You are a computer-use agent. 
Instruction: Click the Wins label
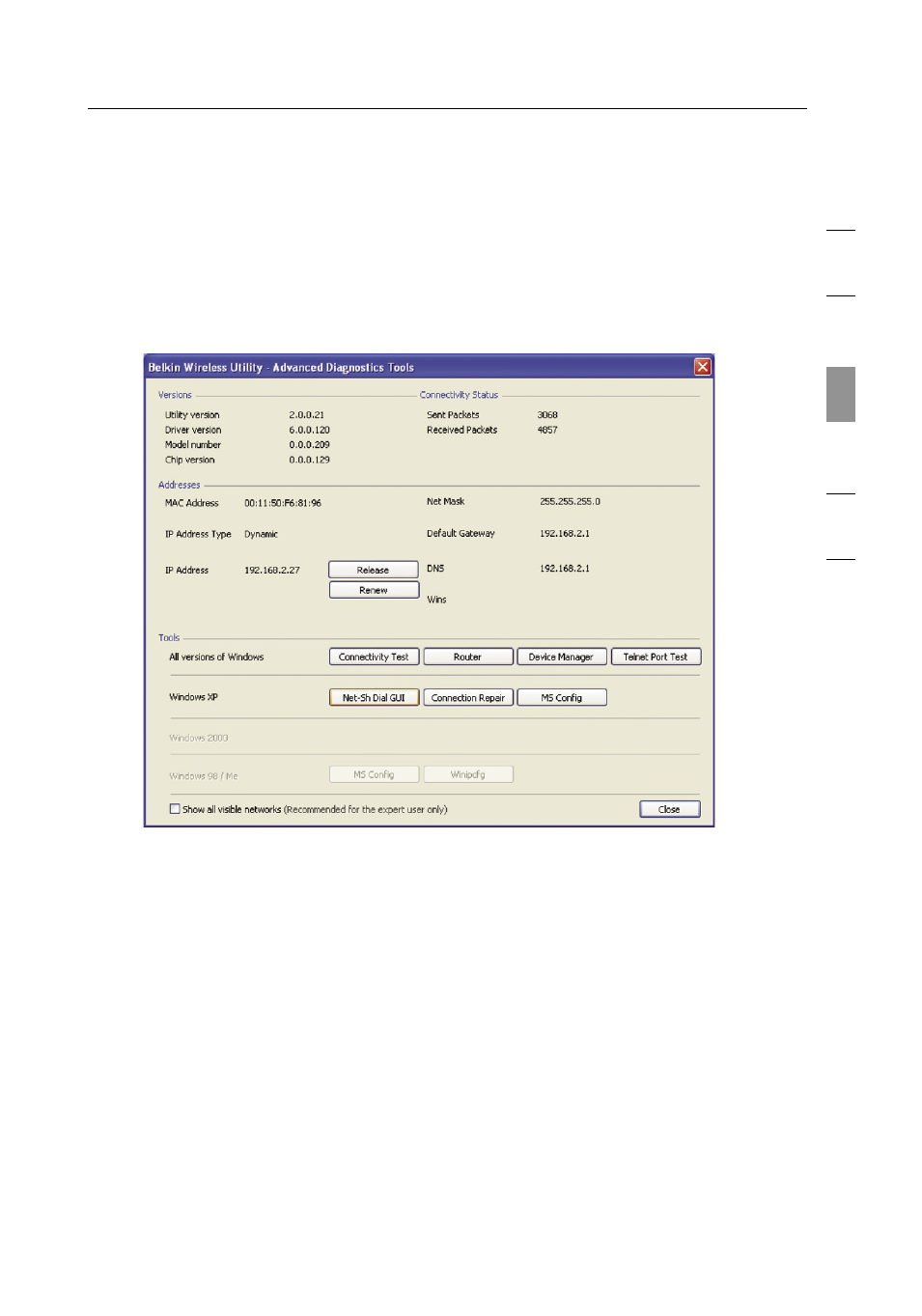436,600
